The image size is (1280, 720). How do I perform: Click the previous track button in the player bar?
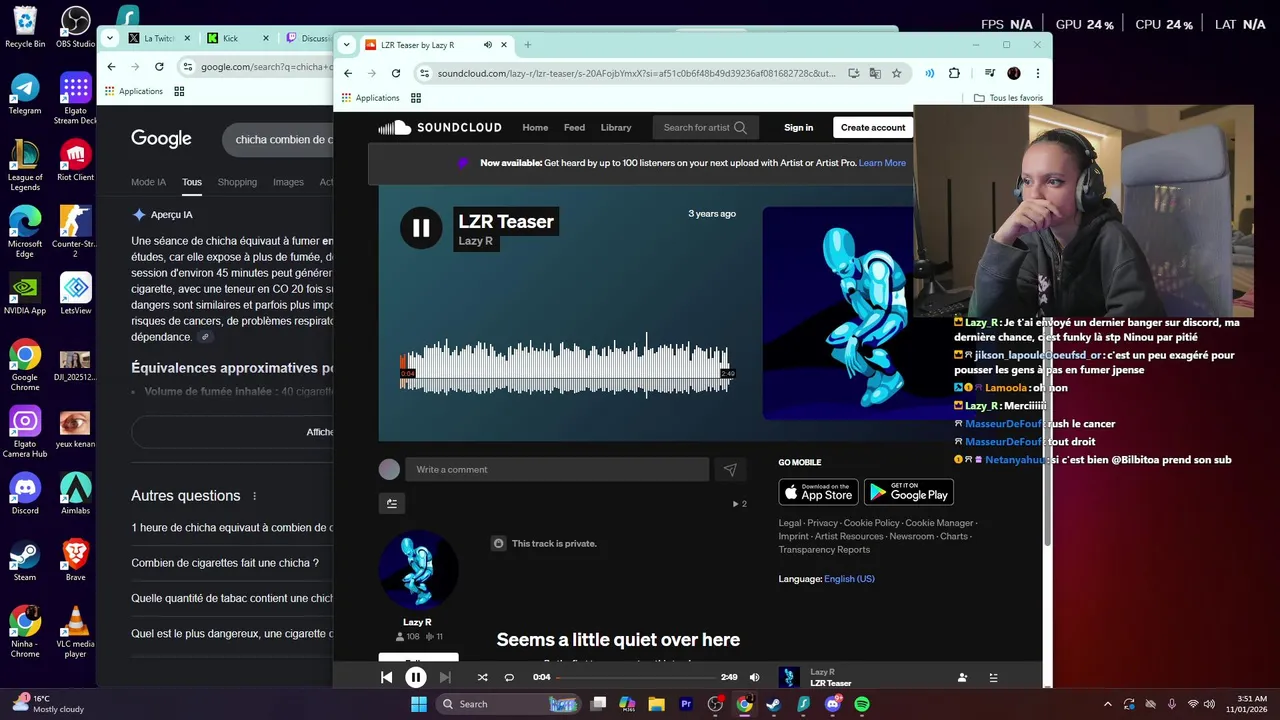point(387,677)
